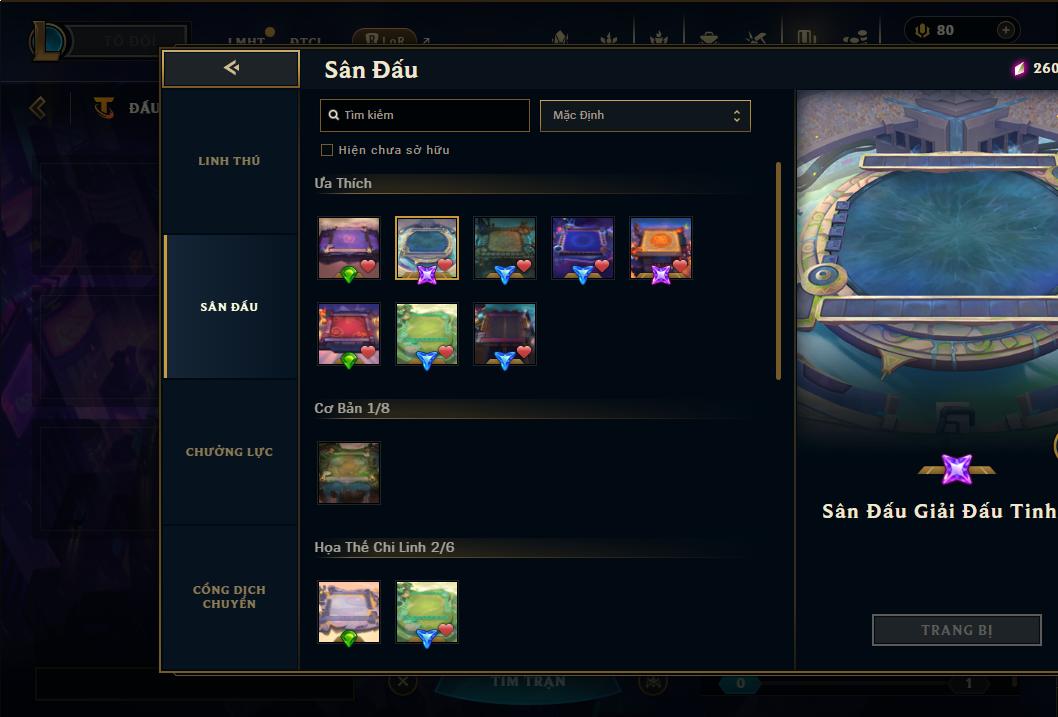The height and width of the screenshot is (717, 1058).
Task: Click the plus icon next to 80 currency
Action: [1005, 30]
